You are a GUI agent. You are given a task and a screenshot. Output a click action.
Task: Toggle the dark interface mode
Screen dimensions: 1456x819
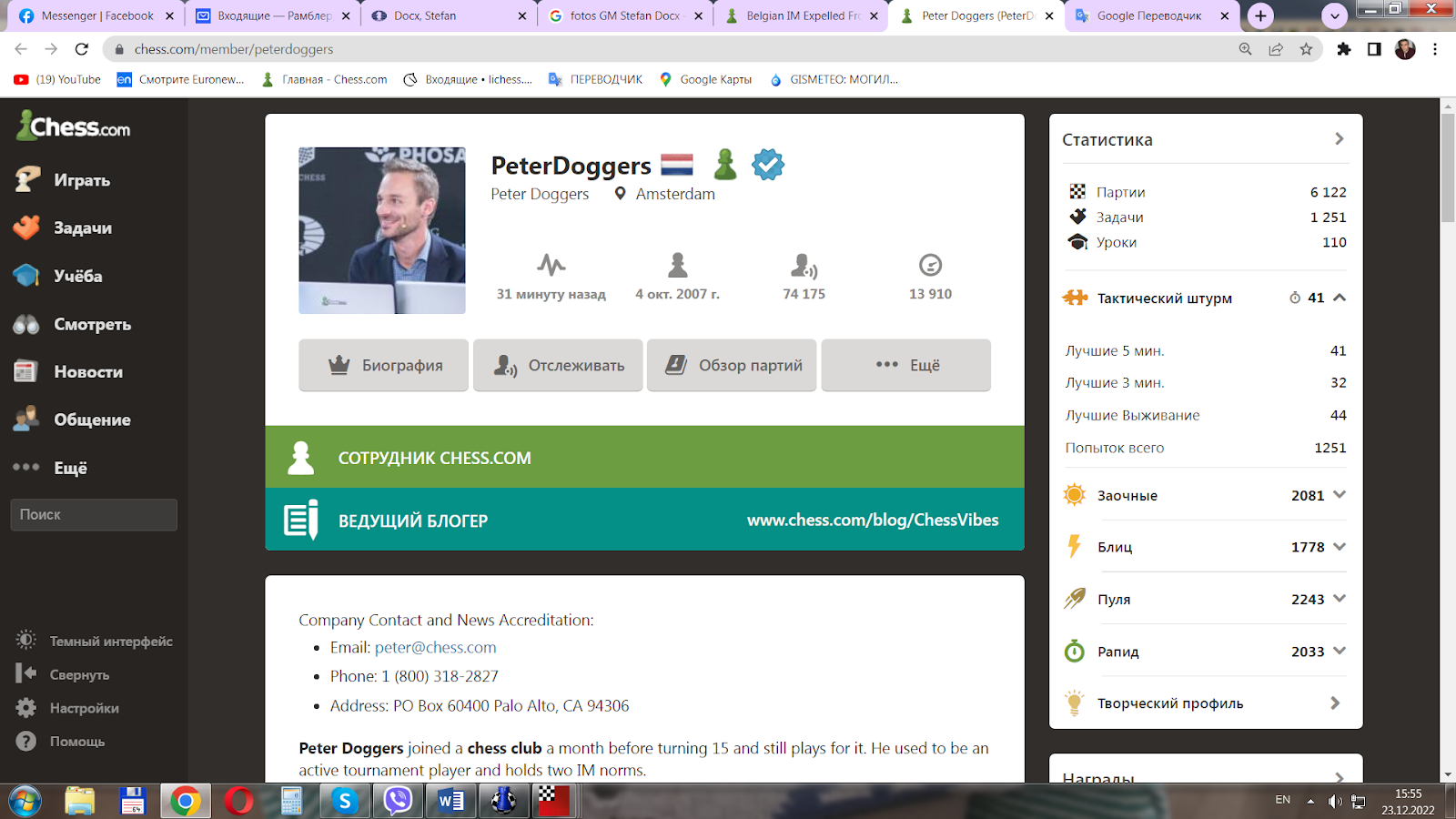94,641
